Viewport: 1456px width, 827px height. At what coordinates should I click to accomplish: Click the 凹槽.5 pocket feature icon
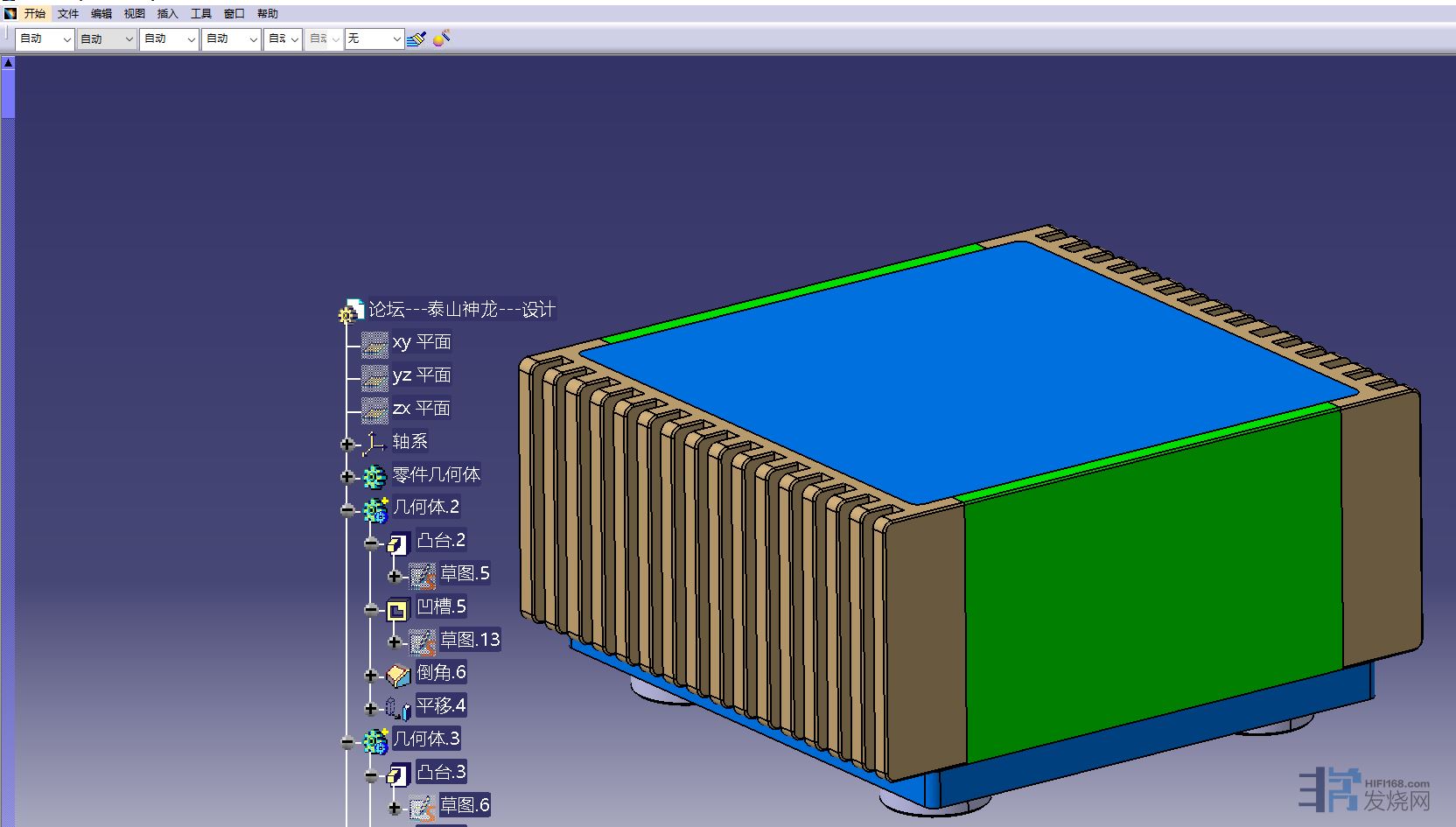[397, 609]
